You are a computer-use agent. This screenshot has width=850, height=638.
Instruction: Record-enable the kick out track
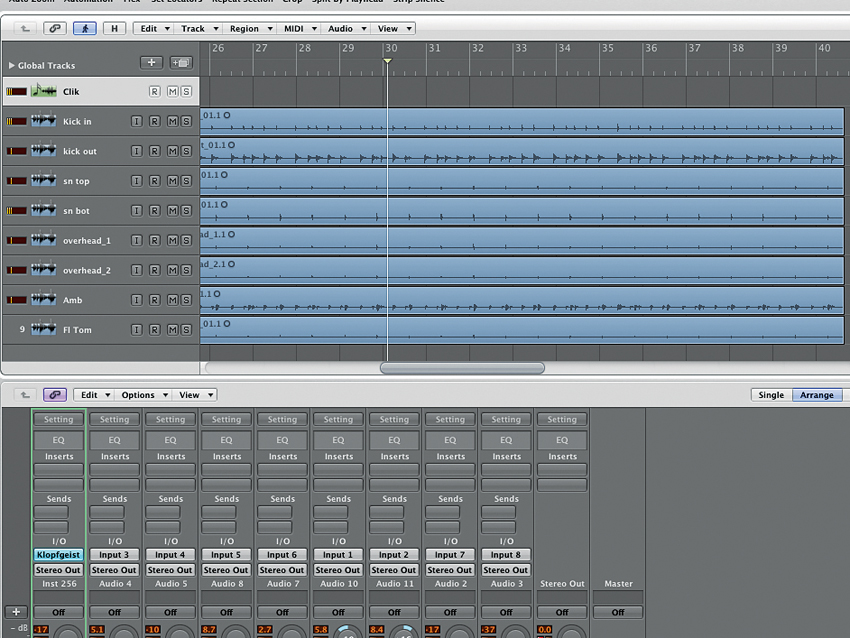coord(154,151)
